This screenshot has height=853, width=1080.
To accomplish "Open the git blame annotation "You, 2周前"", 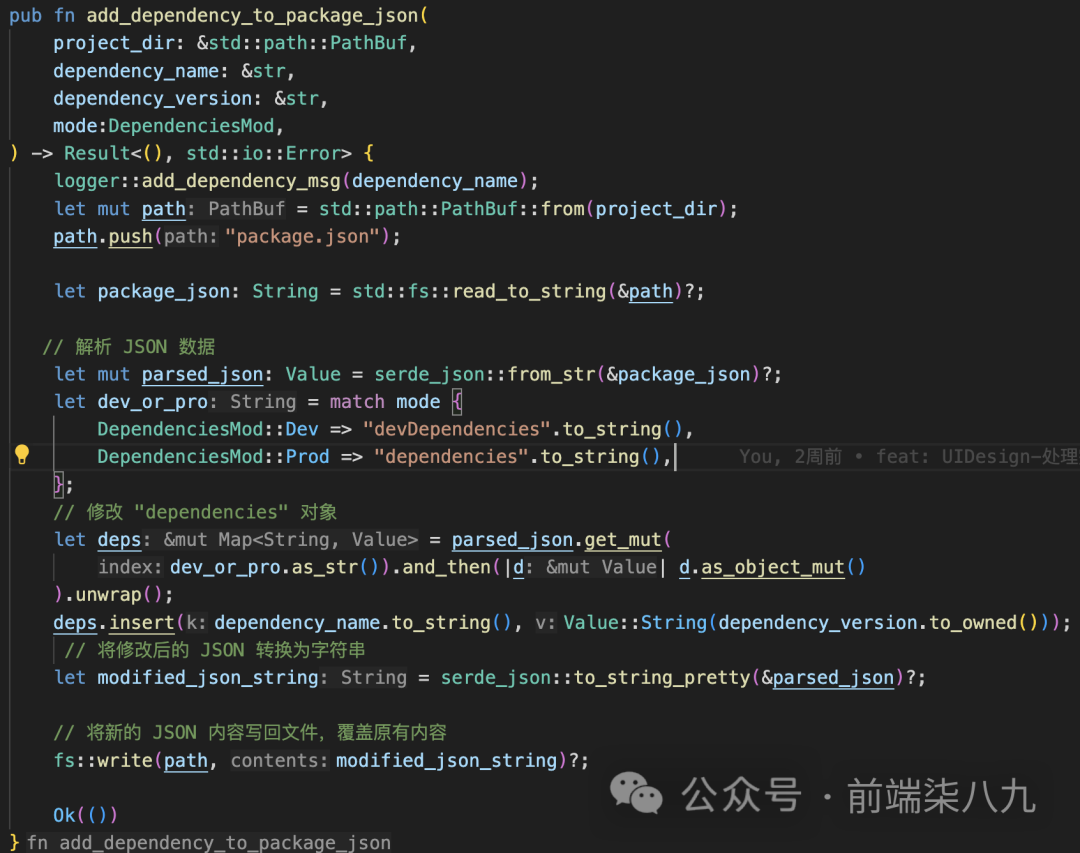I will [x=790, y=457].
